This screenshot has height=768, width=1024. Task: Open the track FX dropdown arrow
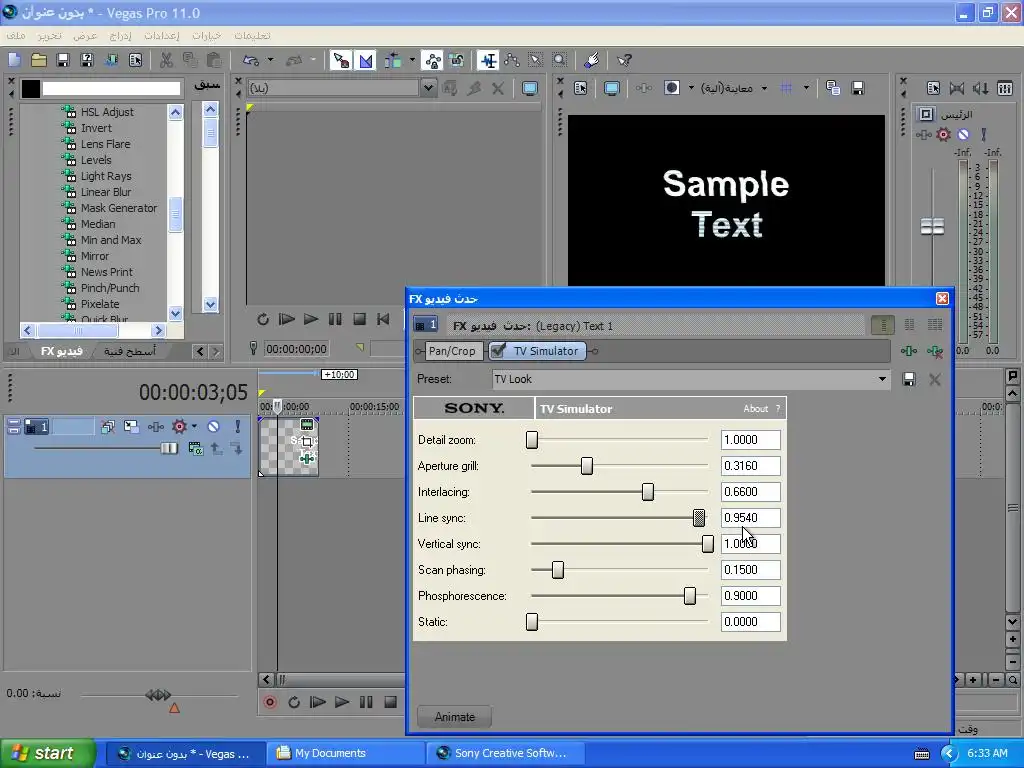194,426
